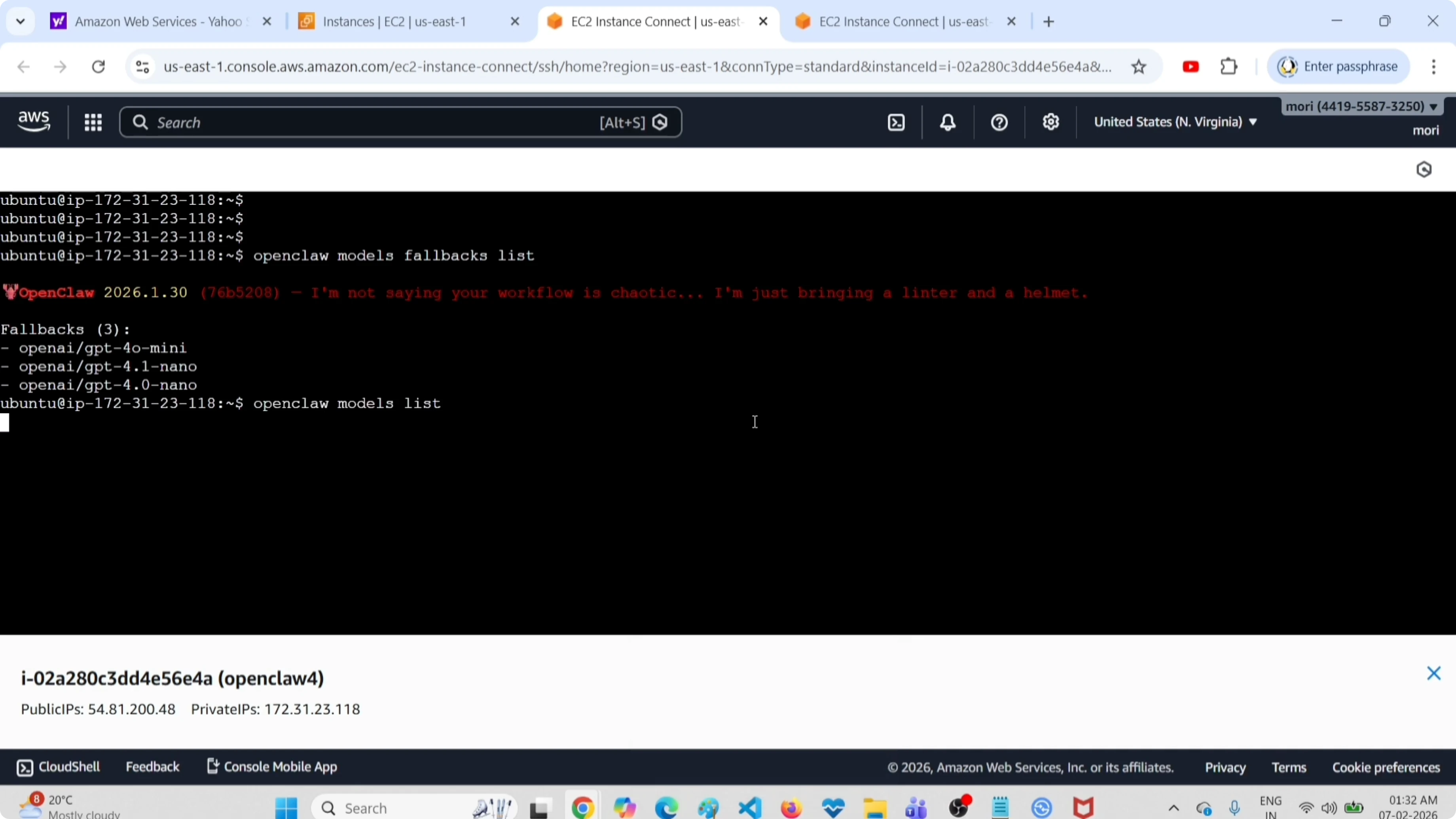Open the AWS help question mark
This screenshot has height=819, width=1456.
[999, 123]
